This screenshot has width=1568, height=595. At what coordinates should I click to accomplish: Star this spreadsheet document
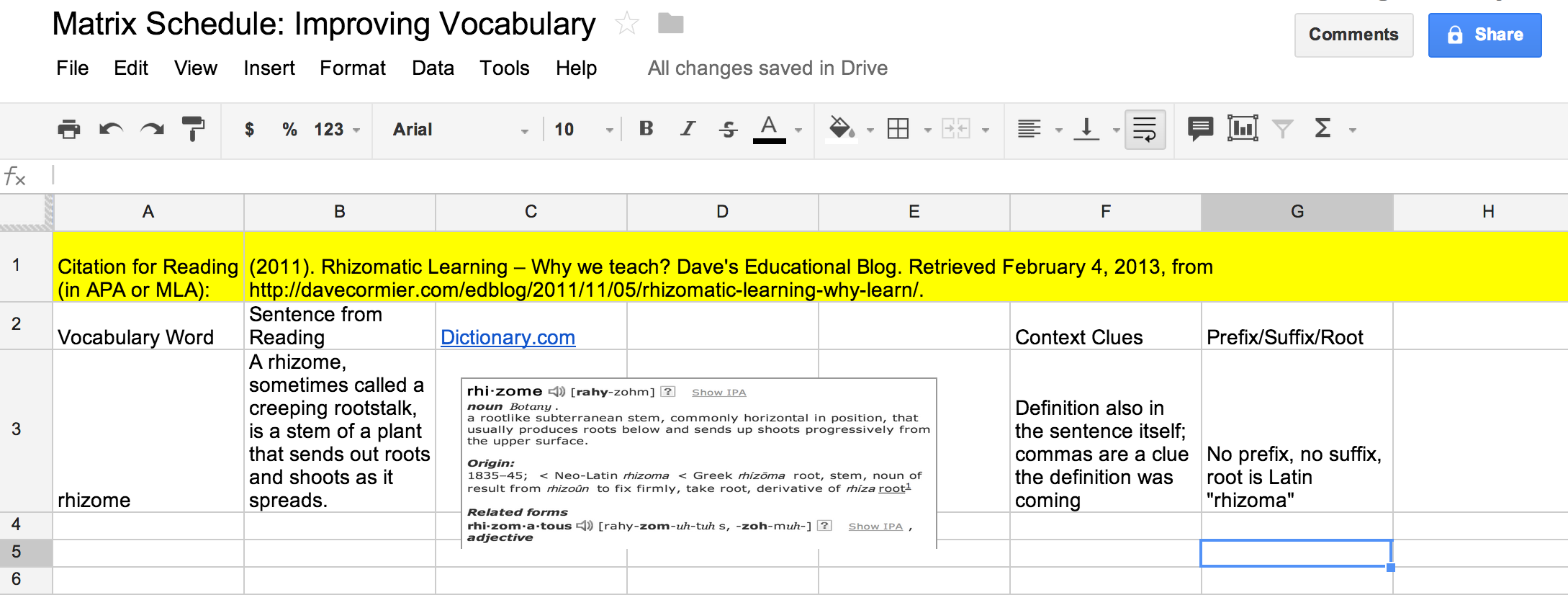(x=627, y=24)
